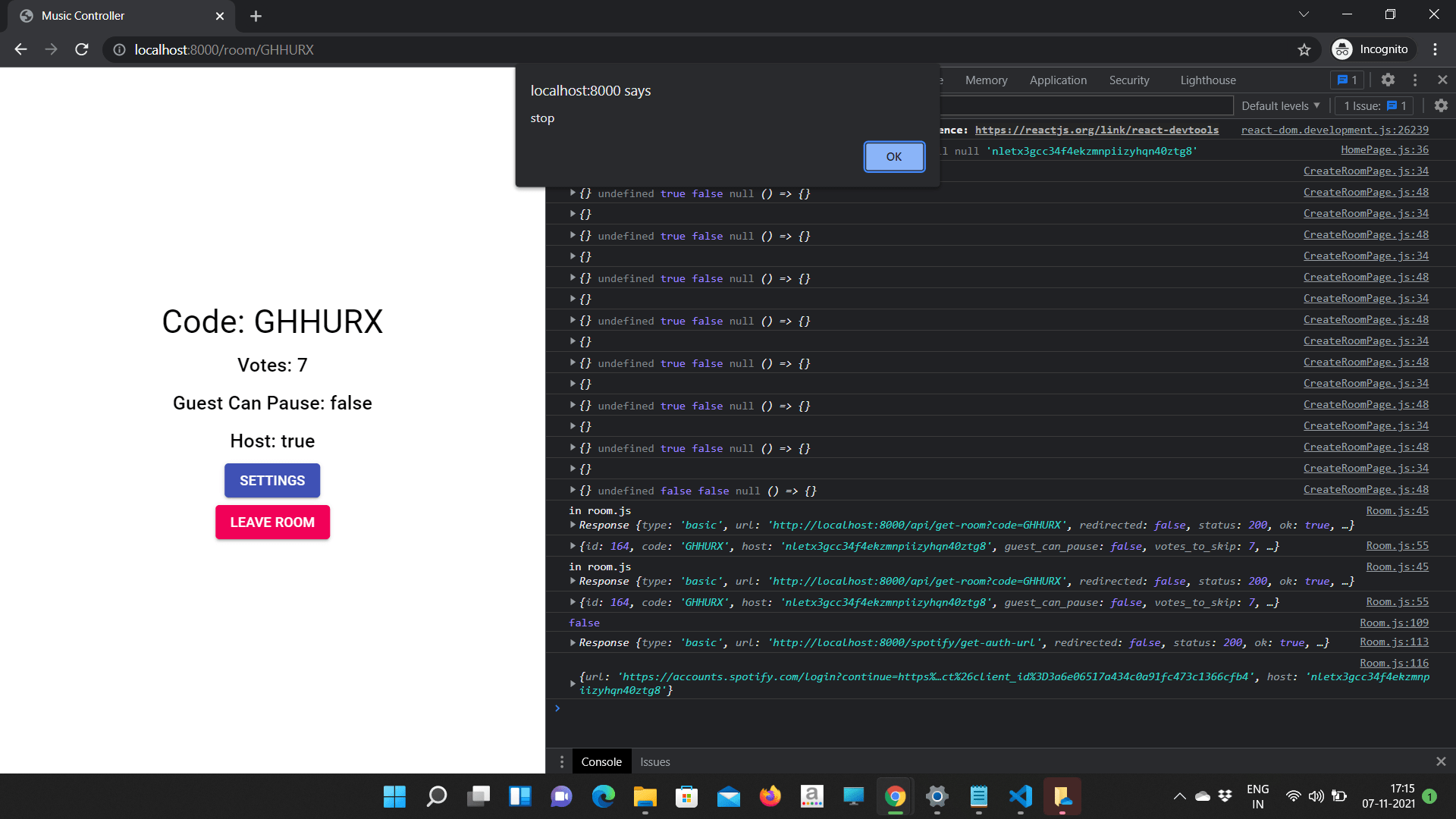Bookmark this page with the star icon

tap(1304, 49)
